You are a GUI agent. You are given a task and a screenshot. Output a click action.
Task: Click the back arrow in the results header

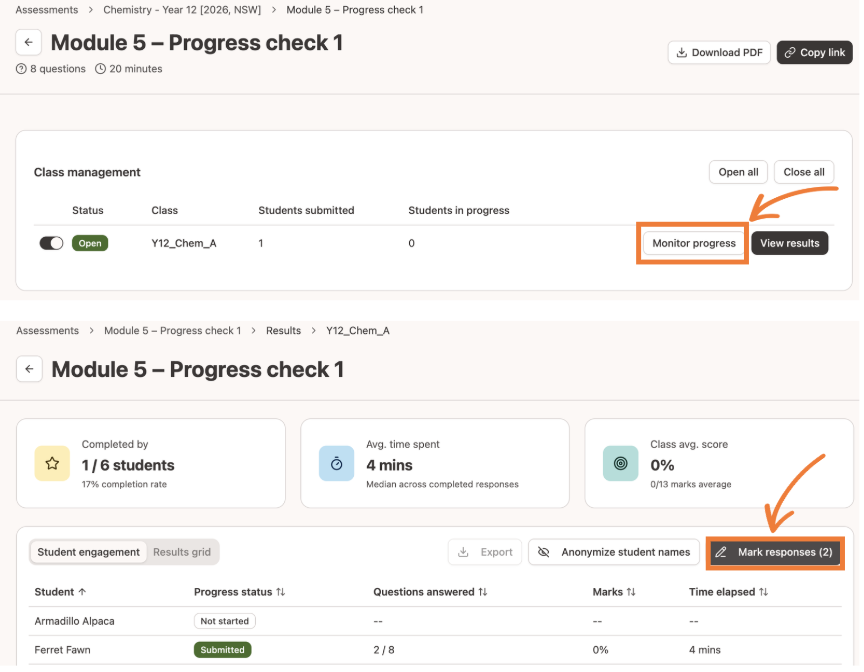pos(29,369)
